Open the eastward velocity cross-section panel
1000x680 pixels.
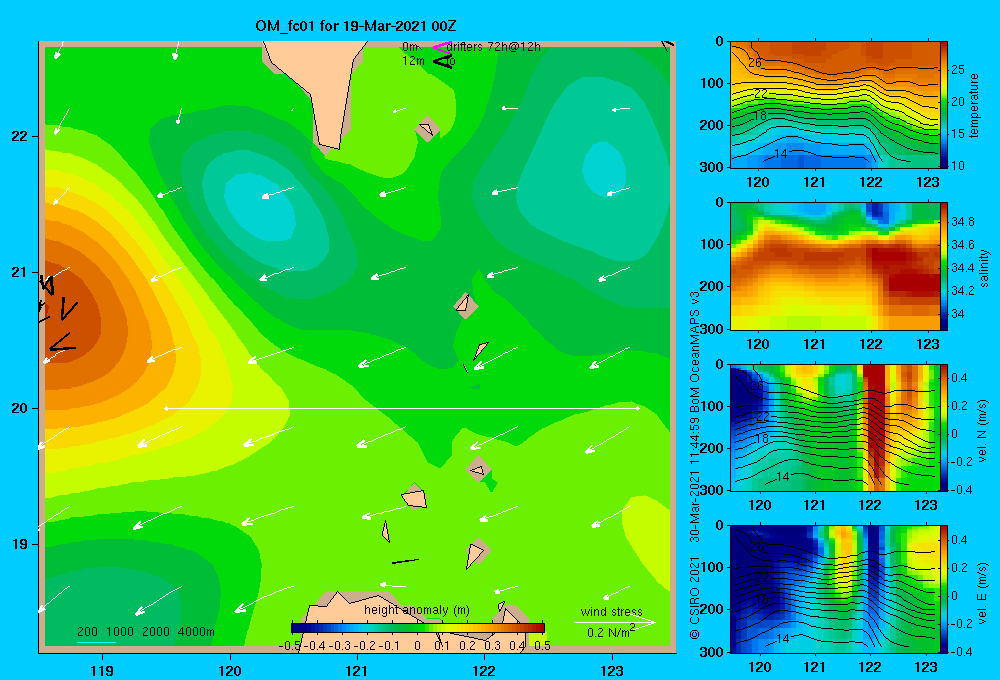click(835, 589)
